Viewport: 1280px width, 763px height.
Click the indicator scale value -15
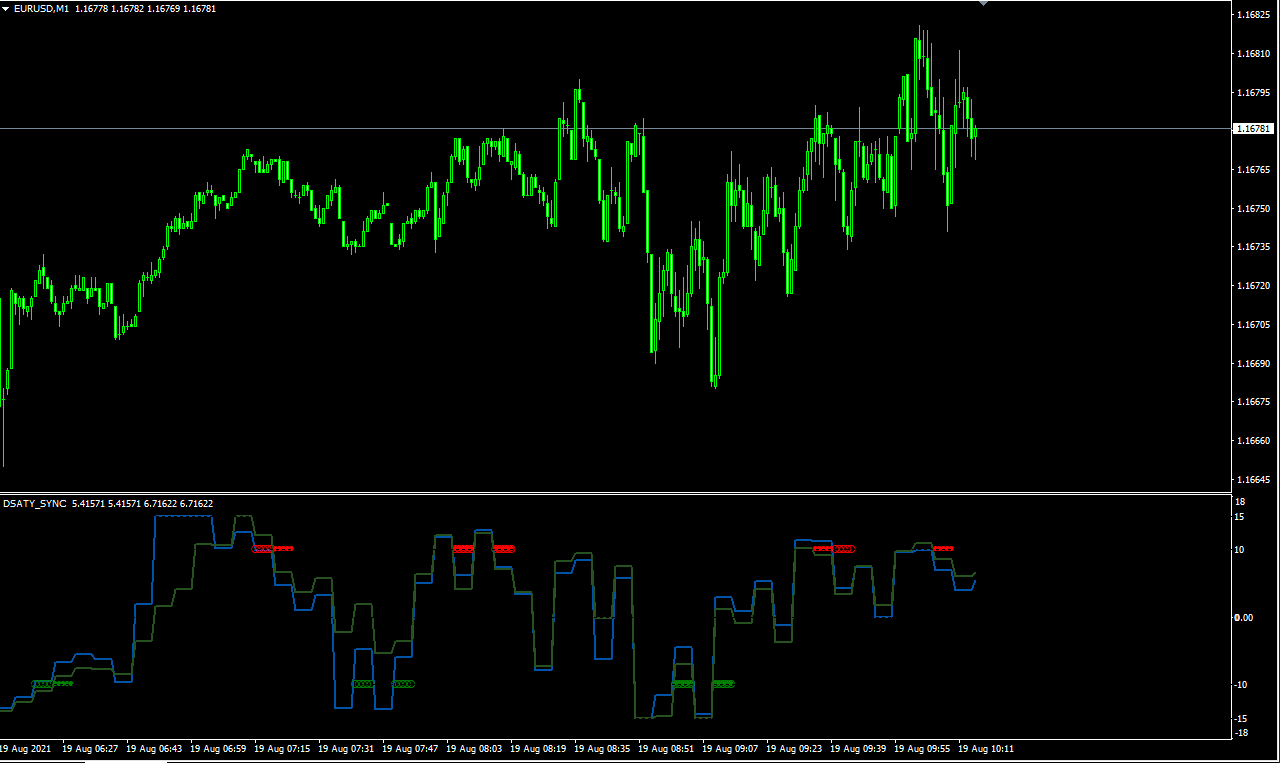[x=1241, y=718]
